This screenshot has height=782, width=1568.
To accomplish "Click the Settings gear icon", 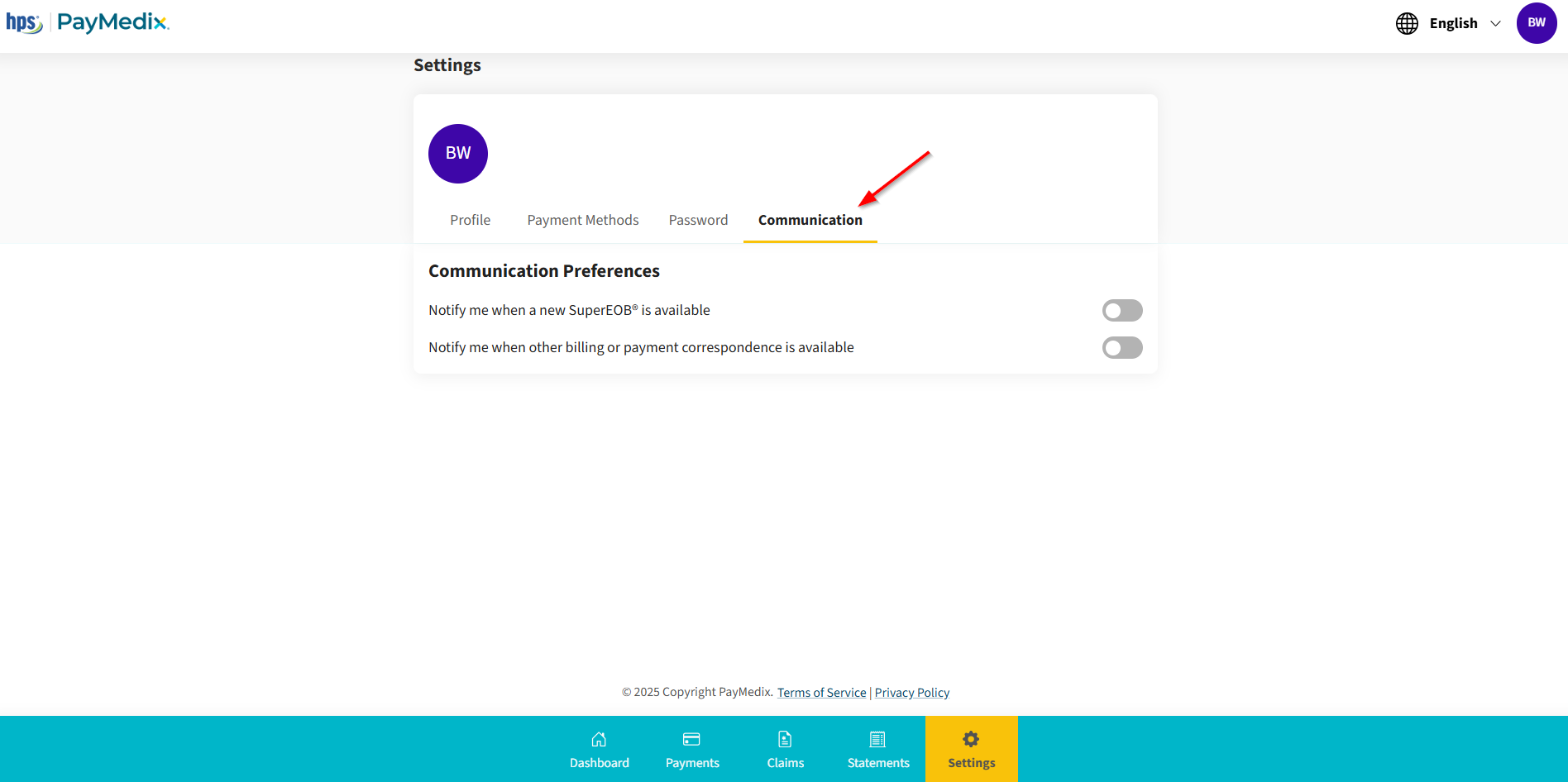I will pyautogui.click(x=971, y=739).
